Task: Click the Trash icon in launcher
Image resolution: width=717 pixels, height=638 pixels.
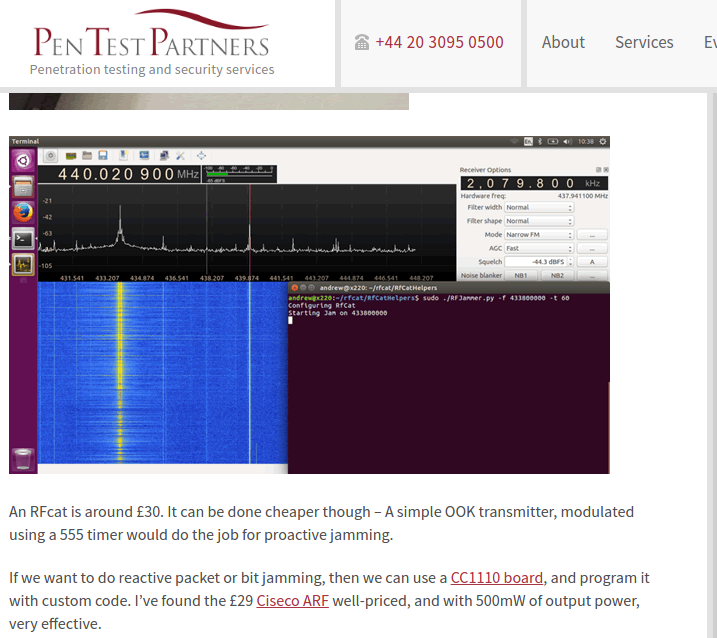Action: click(23, 460)
